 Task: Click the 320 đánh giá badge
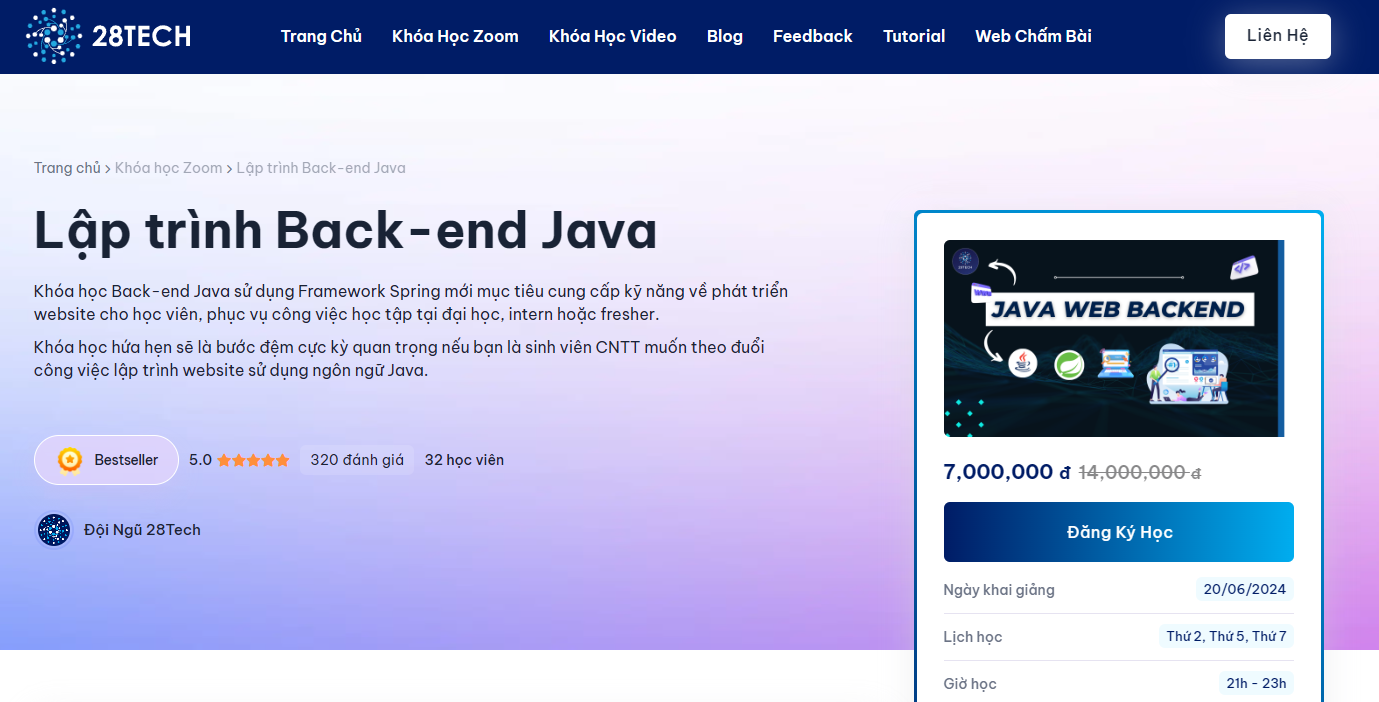(x=356, y=459)
